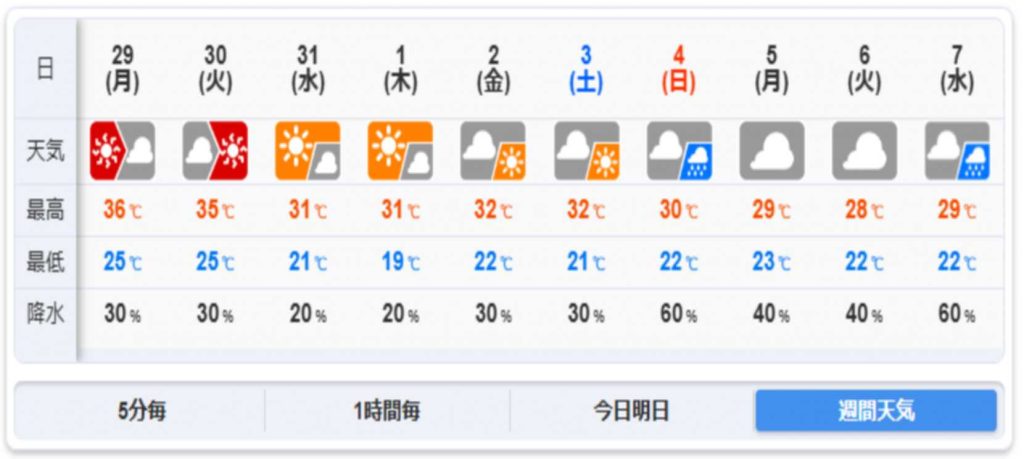Select the 今日明日 tab
This screenshot has width=1024, height=459.
632,411
